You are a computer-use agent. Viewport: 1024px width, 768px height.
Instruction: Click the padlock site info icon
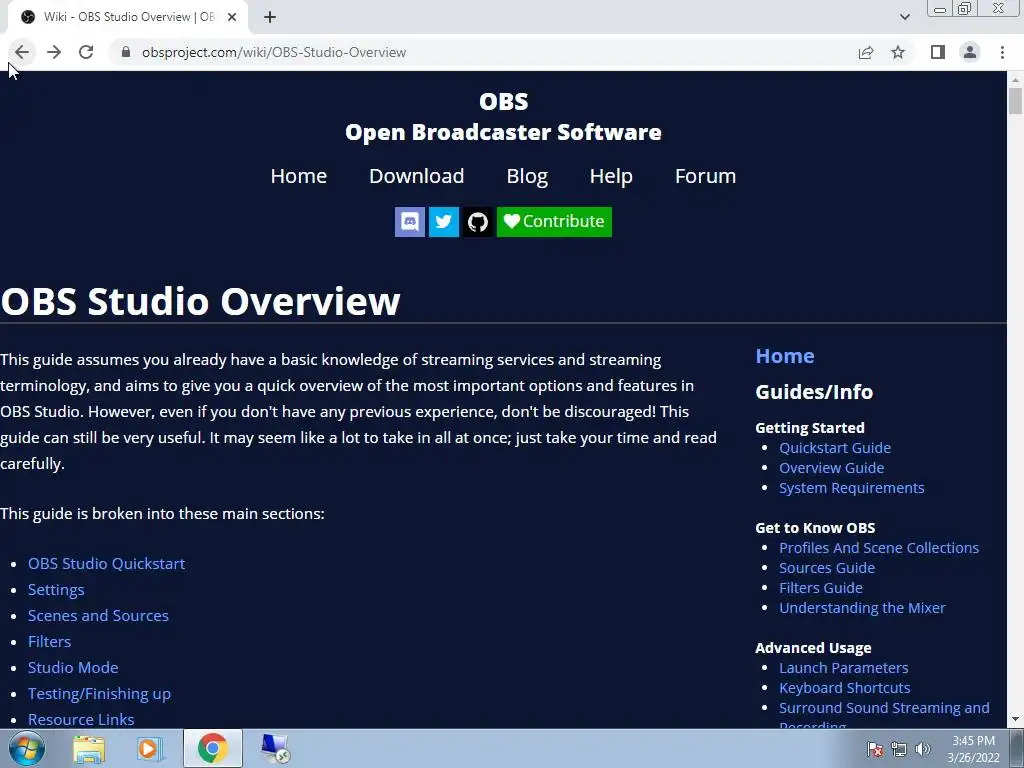(x=126, y=52)
